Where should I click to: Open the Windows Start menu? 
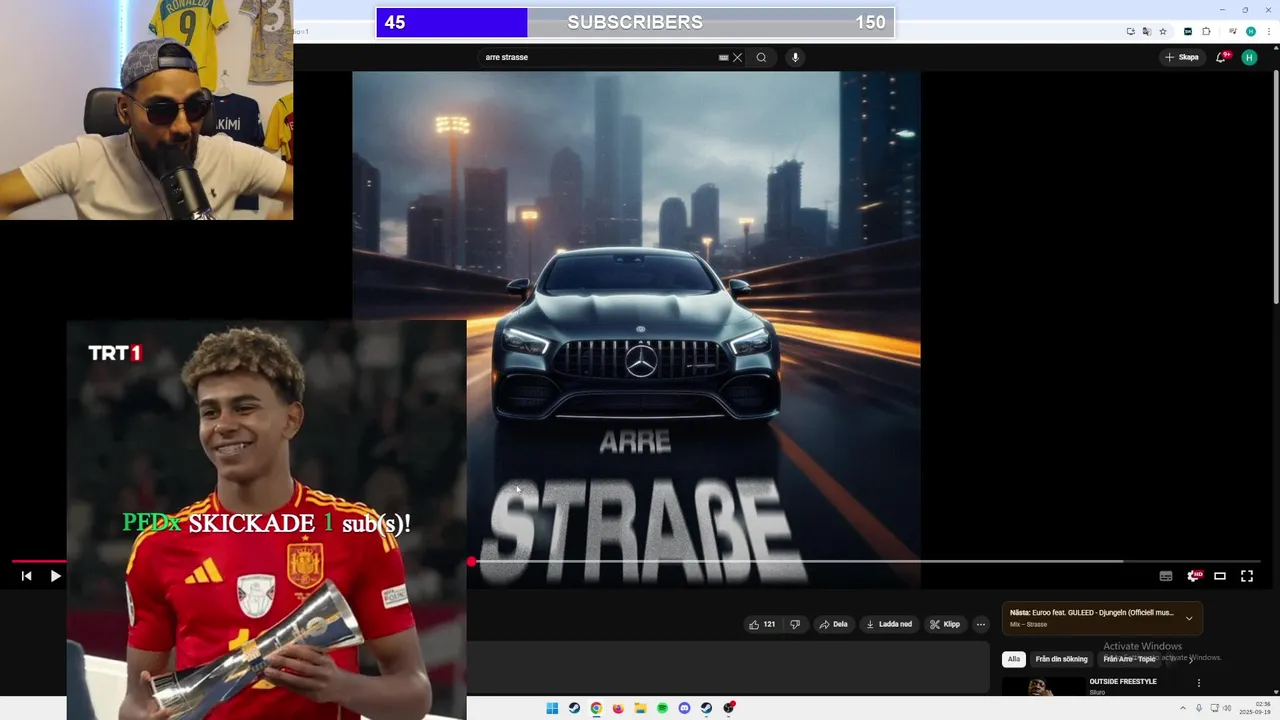pyautogui.click(x=552, y=708)
